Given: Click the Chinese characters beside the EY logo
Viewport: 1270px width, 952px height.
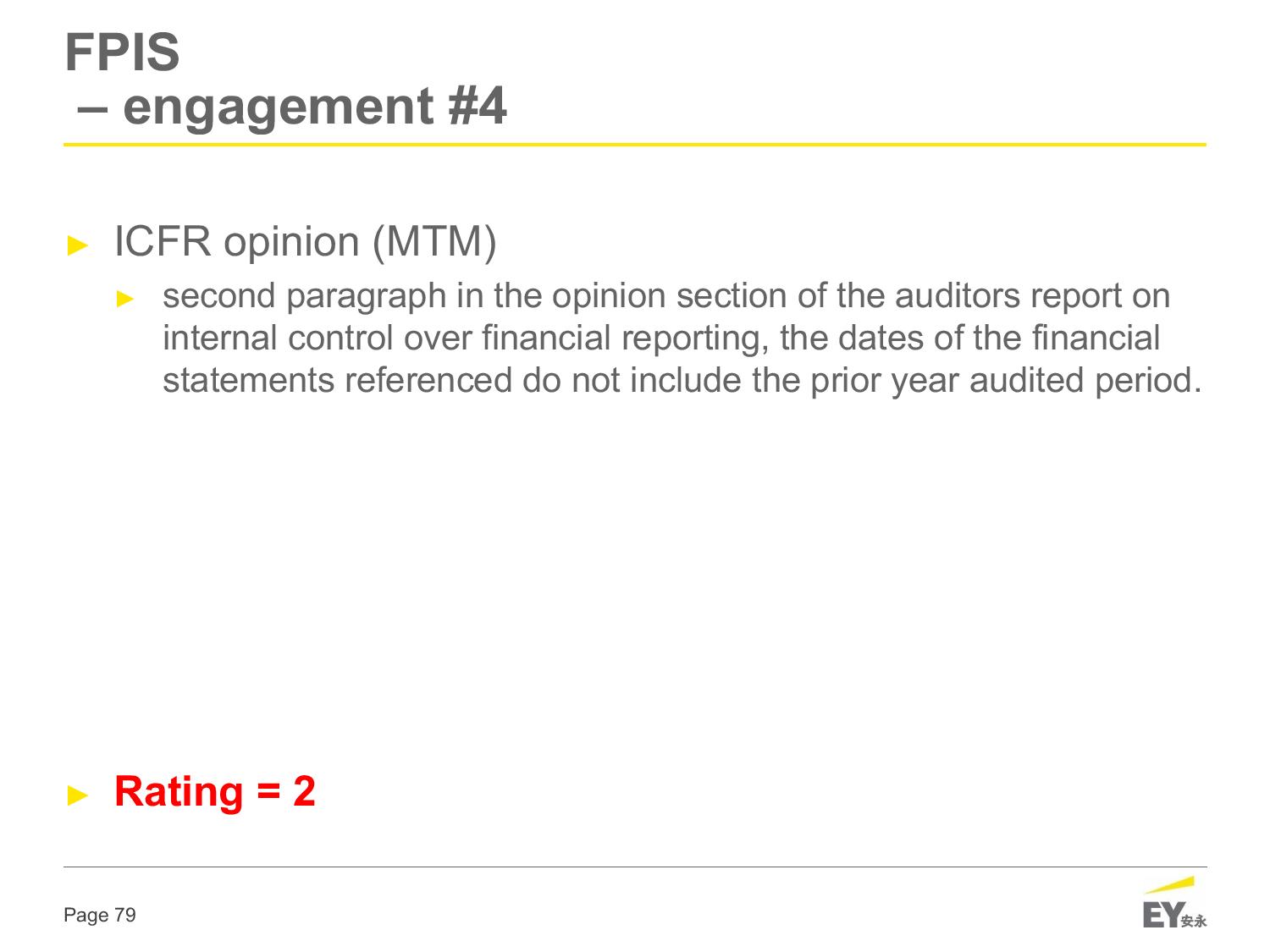Looking at the screenshot, I should (x=1194, y=921).
